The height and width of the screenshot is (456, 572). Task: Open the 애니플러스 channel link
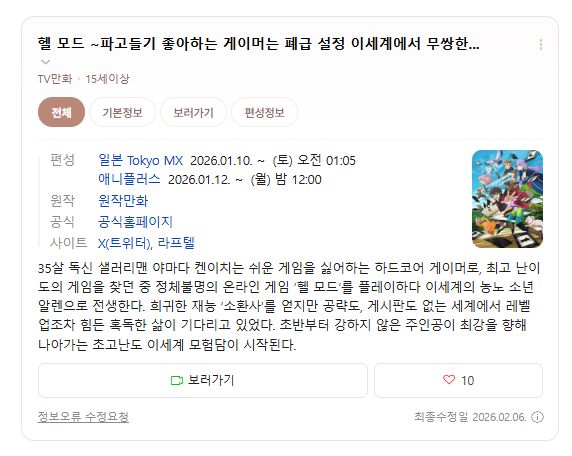(x=129, y=179)
